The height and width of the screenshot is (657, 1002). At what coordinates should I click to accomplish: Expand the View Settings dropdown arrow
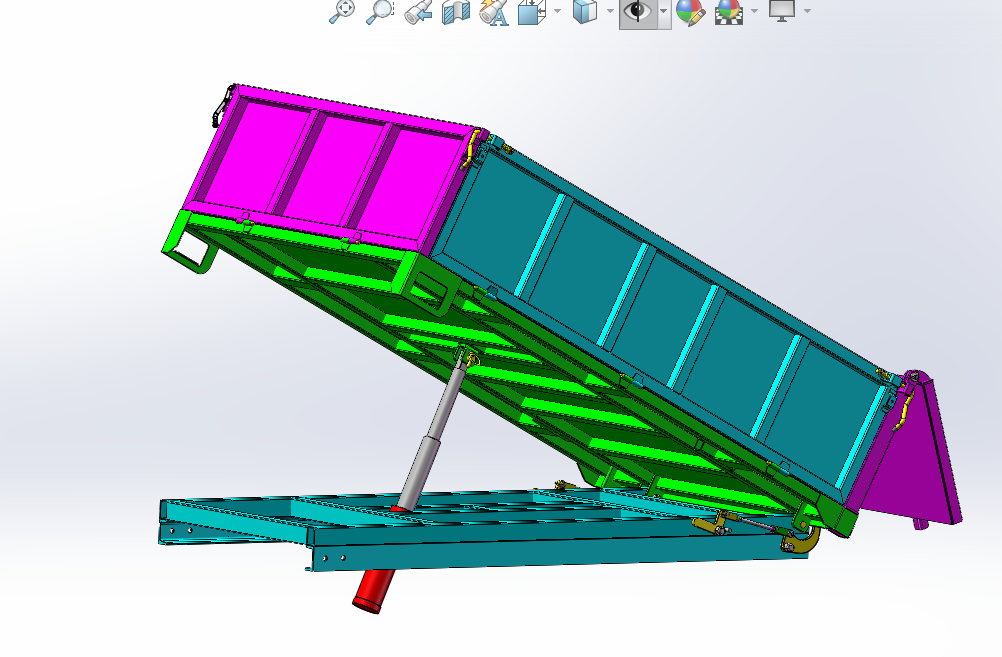[807, 11]
